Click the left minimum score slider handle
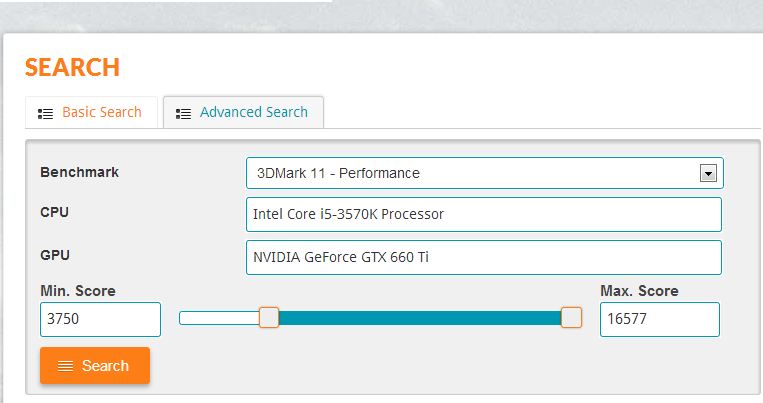Screen dimensions: 763x403 pos(269,318)
